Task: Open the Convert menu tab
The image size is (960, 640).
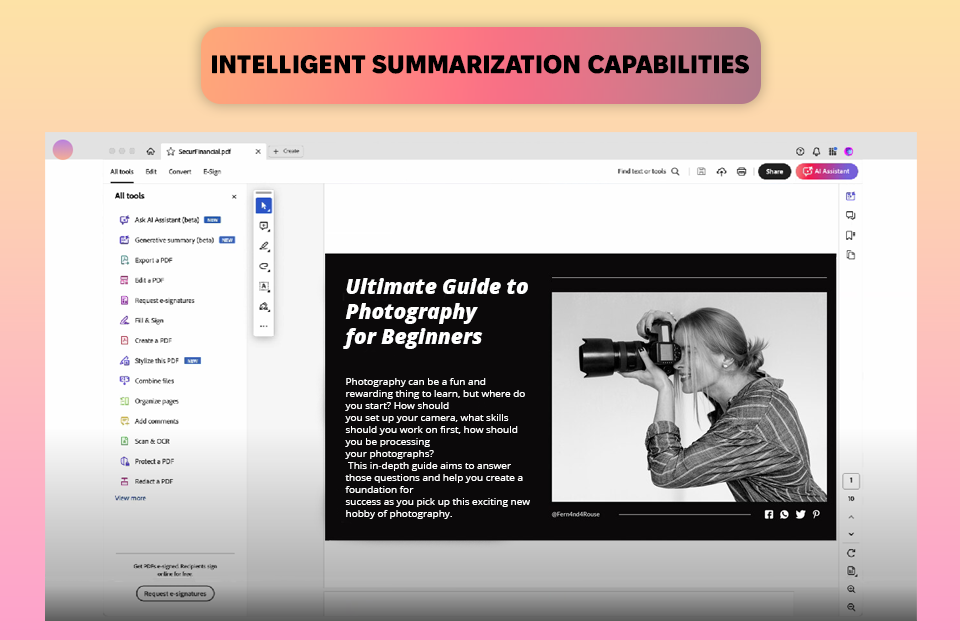Action: coord(180,171)
